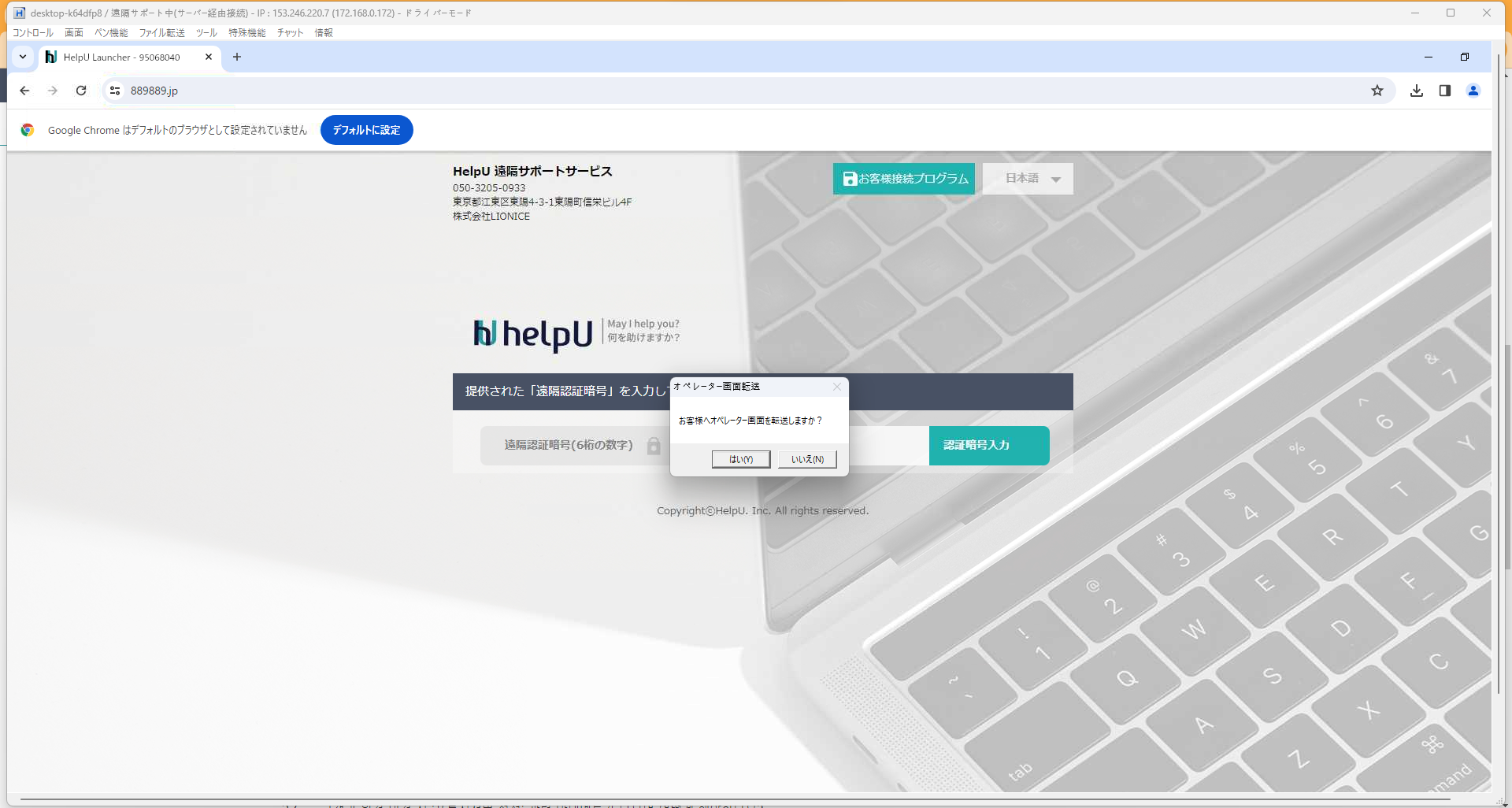The width and height of the screenshot is (1512, 808).
Task: Open Chrome downloads icon
Action: 1417,91
